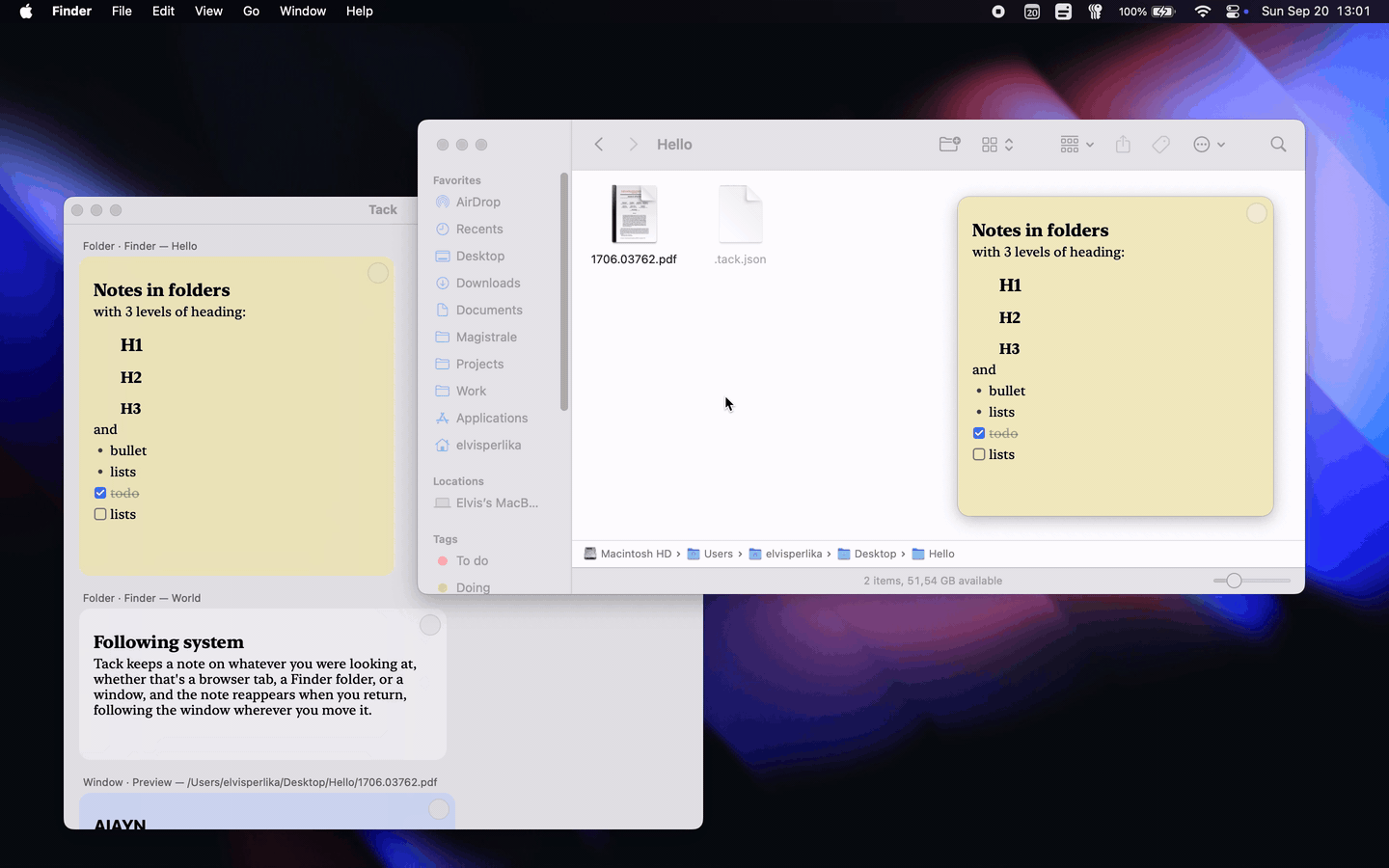Image resolution: width=1389 pixels, height=868 pixels.
Task: Check the lists checkbox in Tack window note
Action: (x=100, y=514)
